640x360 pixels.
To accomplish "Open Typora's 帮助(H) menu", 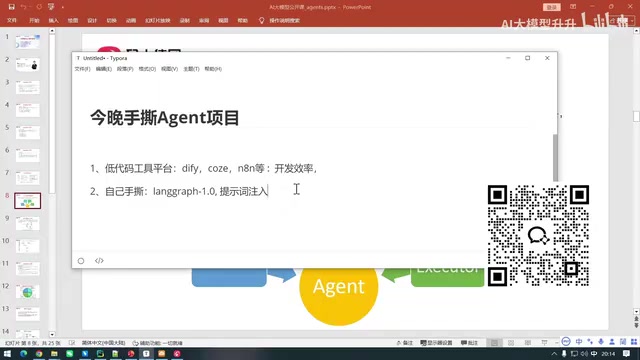I will 213,69.
